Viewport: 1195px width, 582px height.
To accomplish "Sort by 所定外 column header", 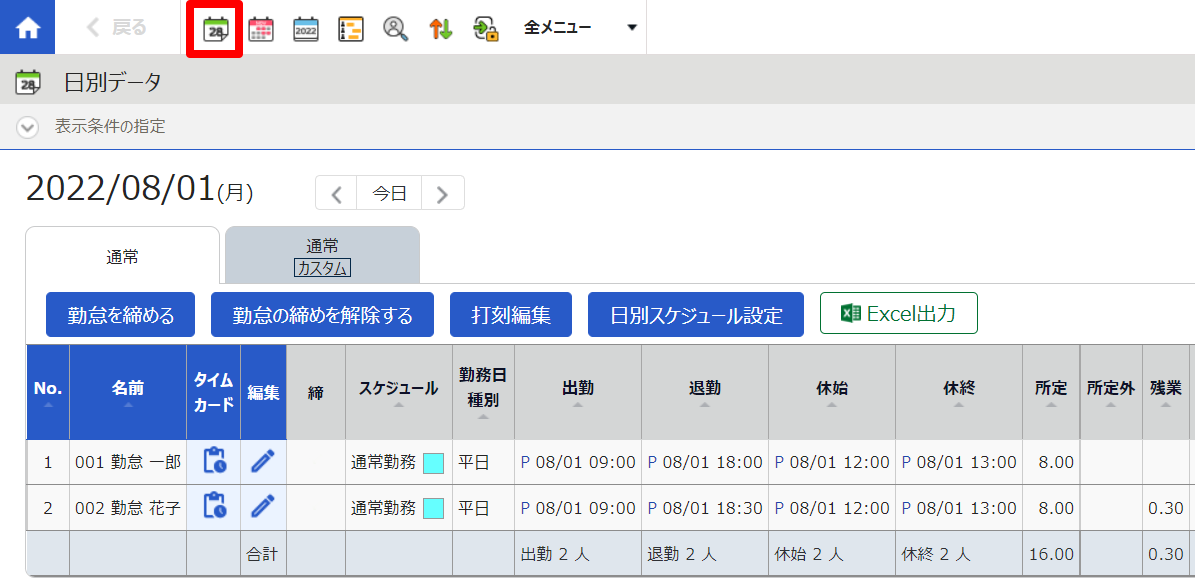I will click(1111, 392).
